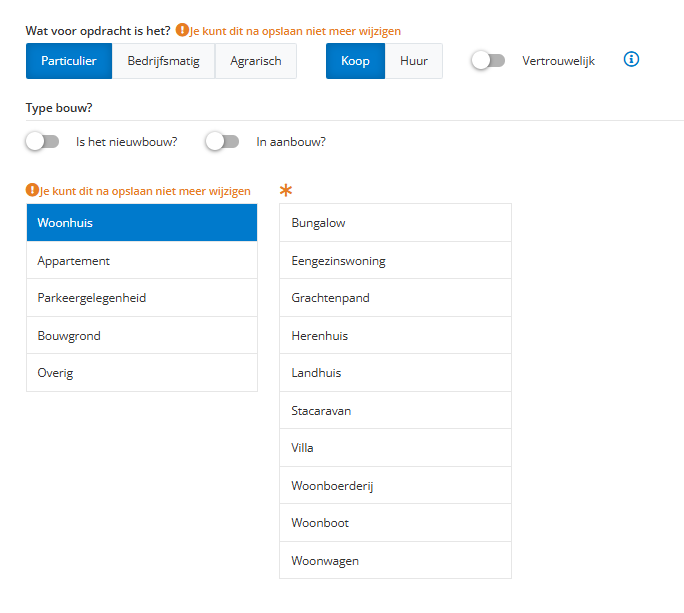Screen dimensions: 684x613
Task: Select Bungalow as house type
Action: (x=395, y=223)
